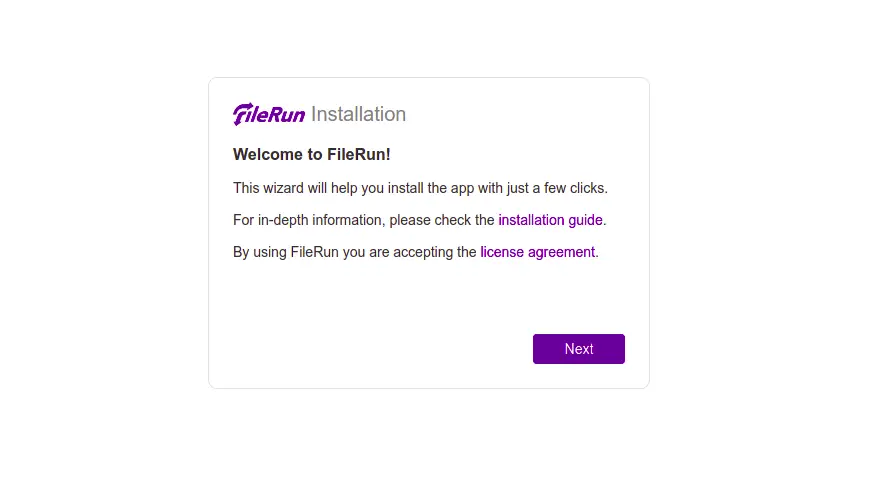Open the installation guide link
870x479 pixels.
point(550,220)
